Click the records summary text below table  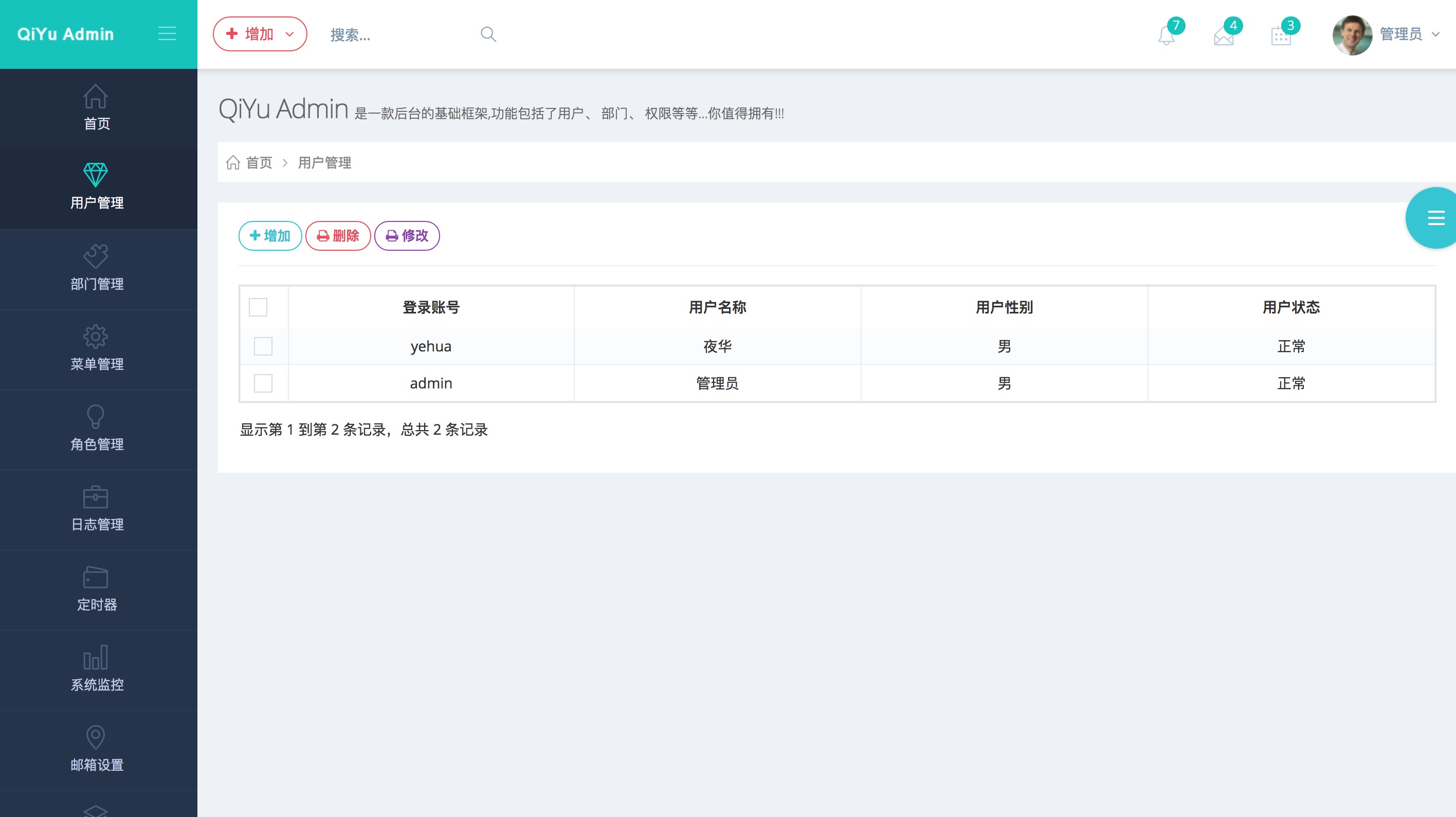[x=363, y=430]
